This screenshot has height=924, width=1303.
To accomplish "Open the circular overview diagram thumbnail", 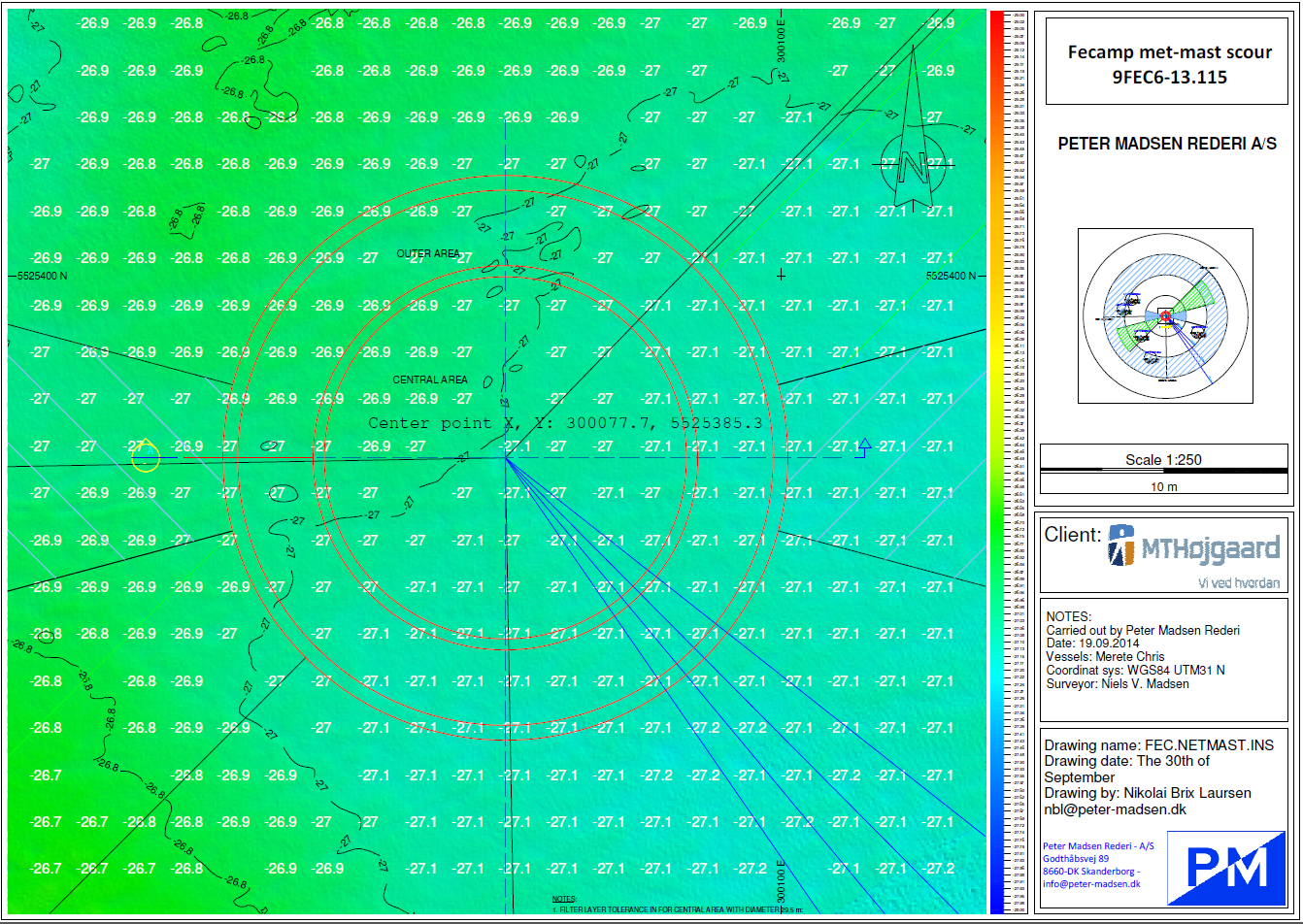I will pyautogui.click(x=1165, y=315).
